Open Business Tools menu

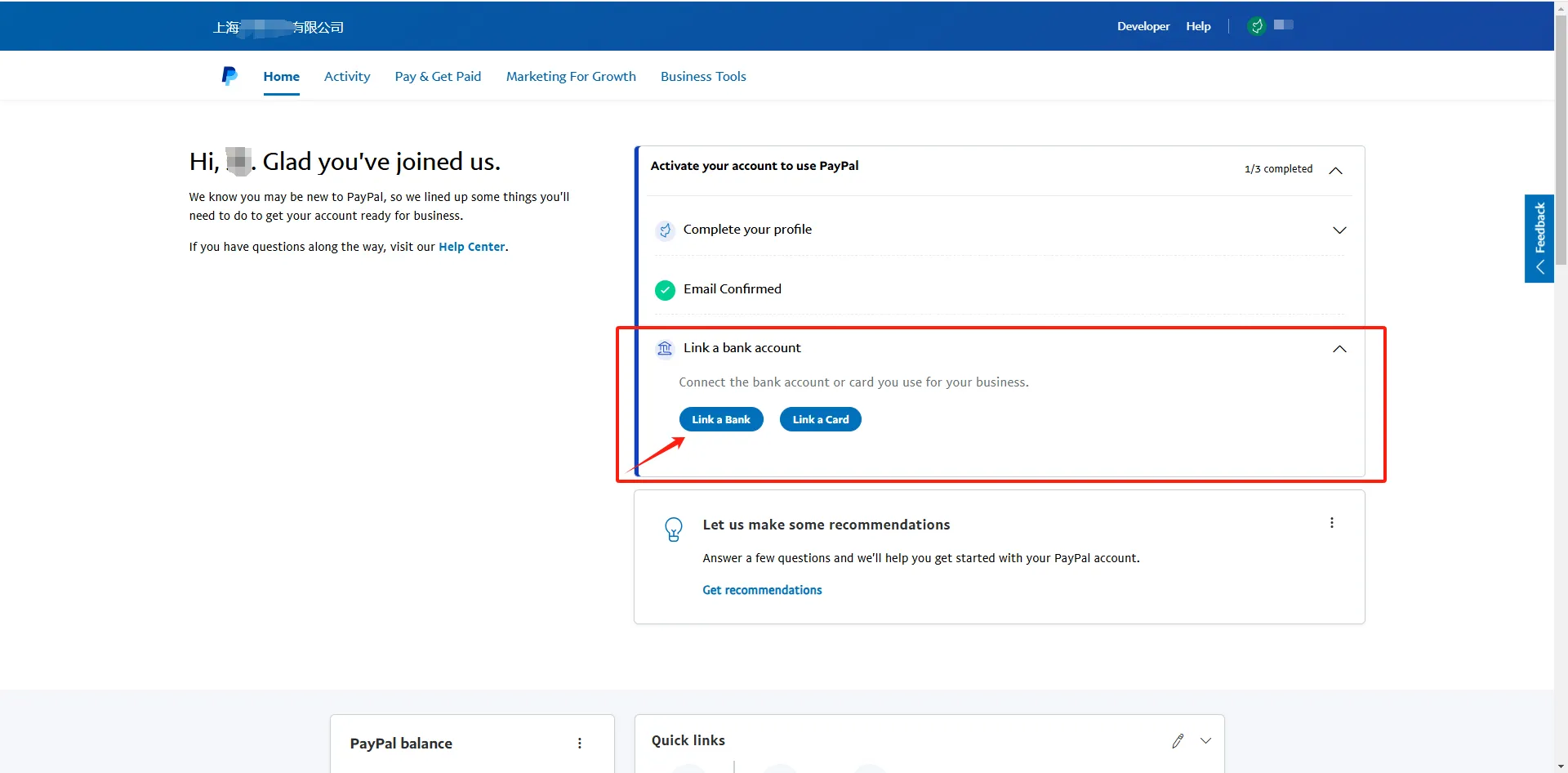click(x=703, y=76)
